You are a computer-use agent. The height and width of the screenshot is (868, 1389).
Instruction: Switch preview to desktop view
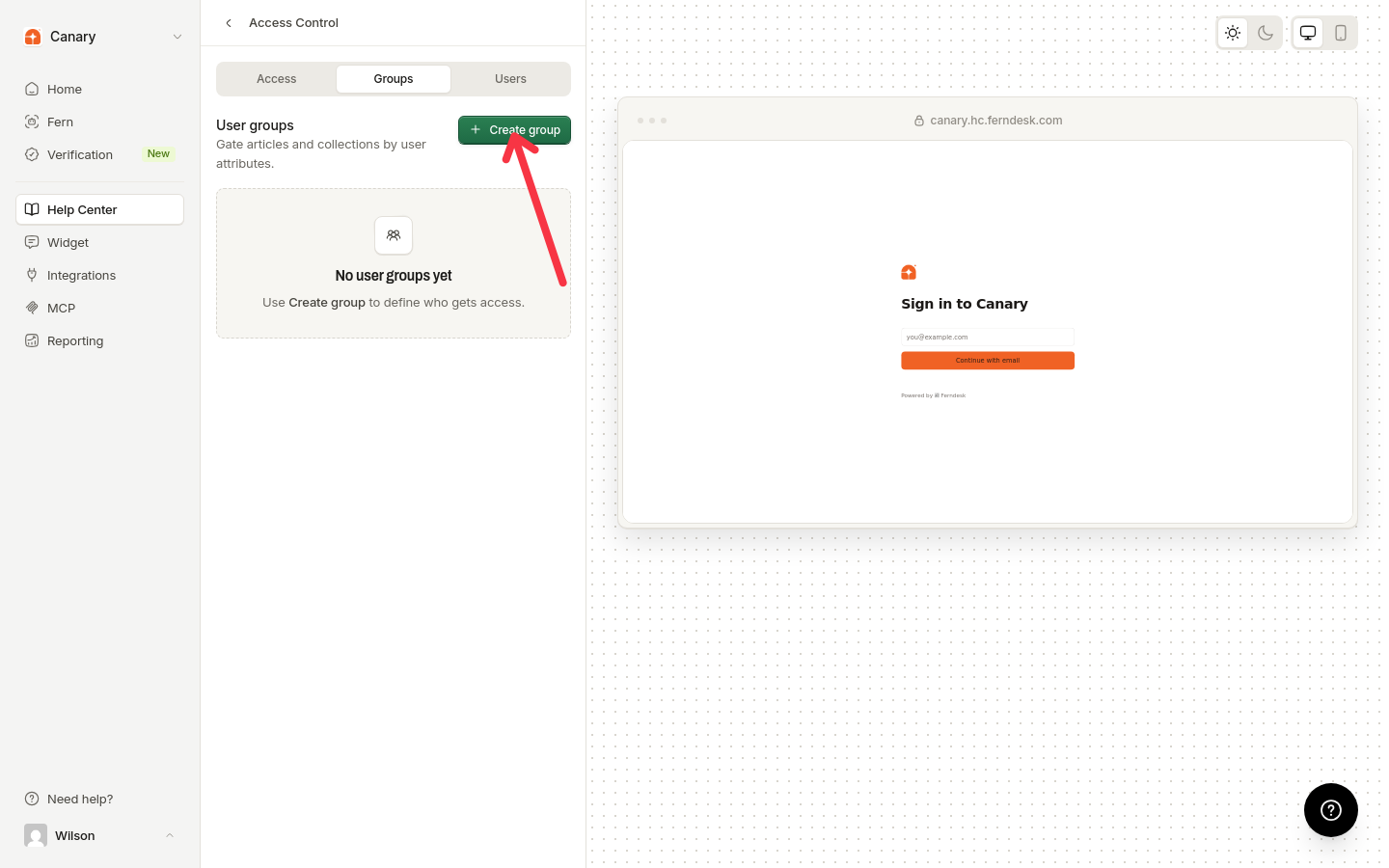click(1308, 33)
